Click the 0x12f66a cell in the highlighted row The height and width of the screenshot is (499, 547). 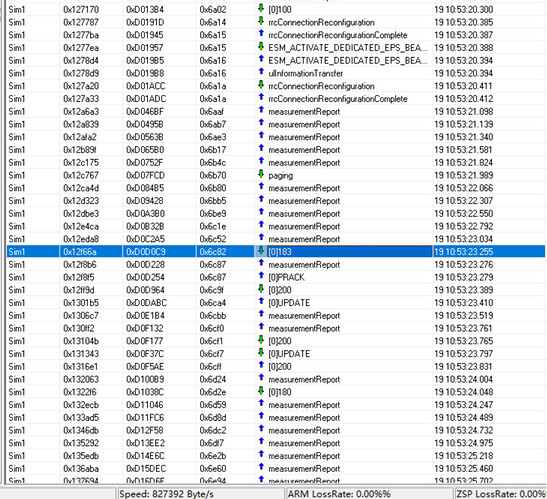click(80, 252)
